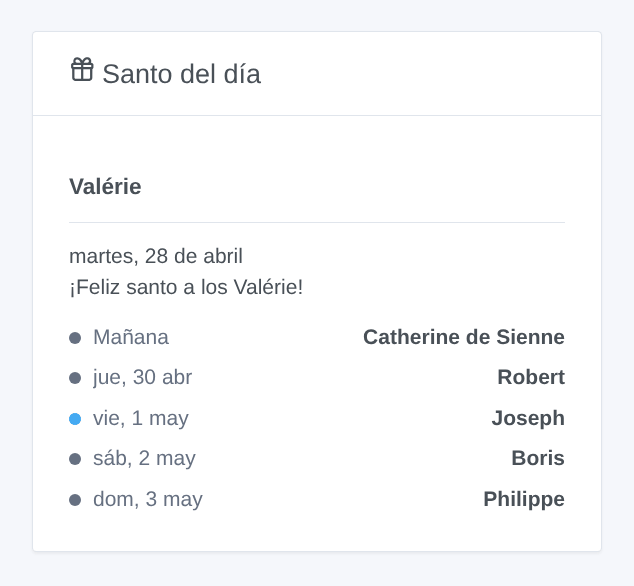Image resolution: width=634 pixels, height=586 pixels.
Task: Click the gray dot beside sáb, 2 may
Action: (x=75, y=459)
